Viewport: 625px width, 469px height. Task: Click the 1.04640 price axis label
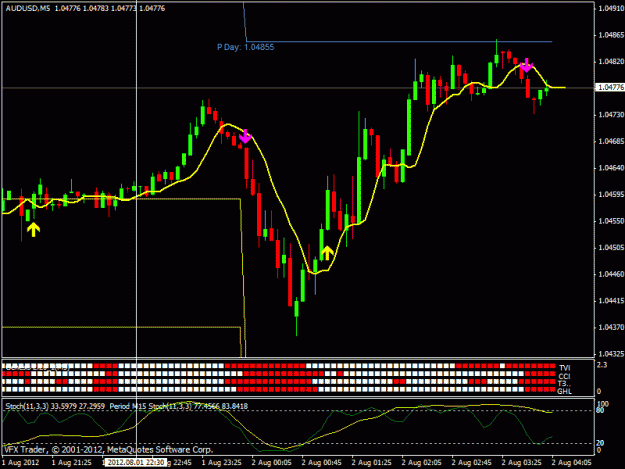click(611, 168)
